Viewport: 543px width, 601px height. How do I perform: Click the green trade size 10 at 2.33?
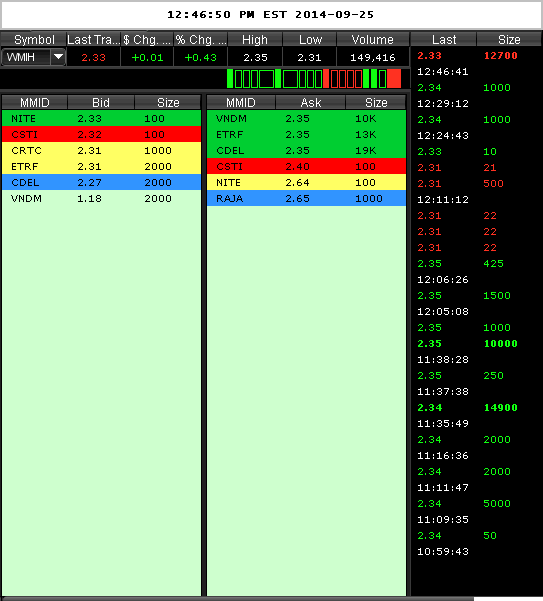coord(490,151)
